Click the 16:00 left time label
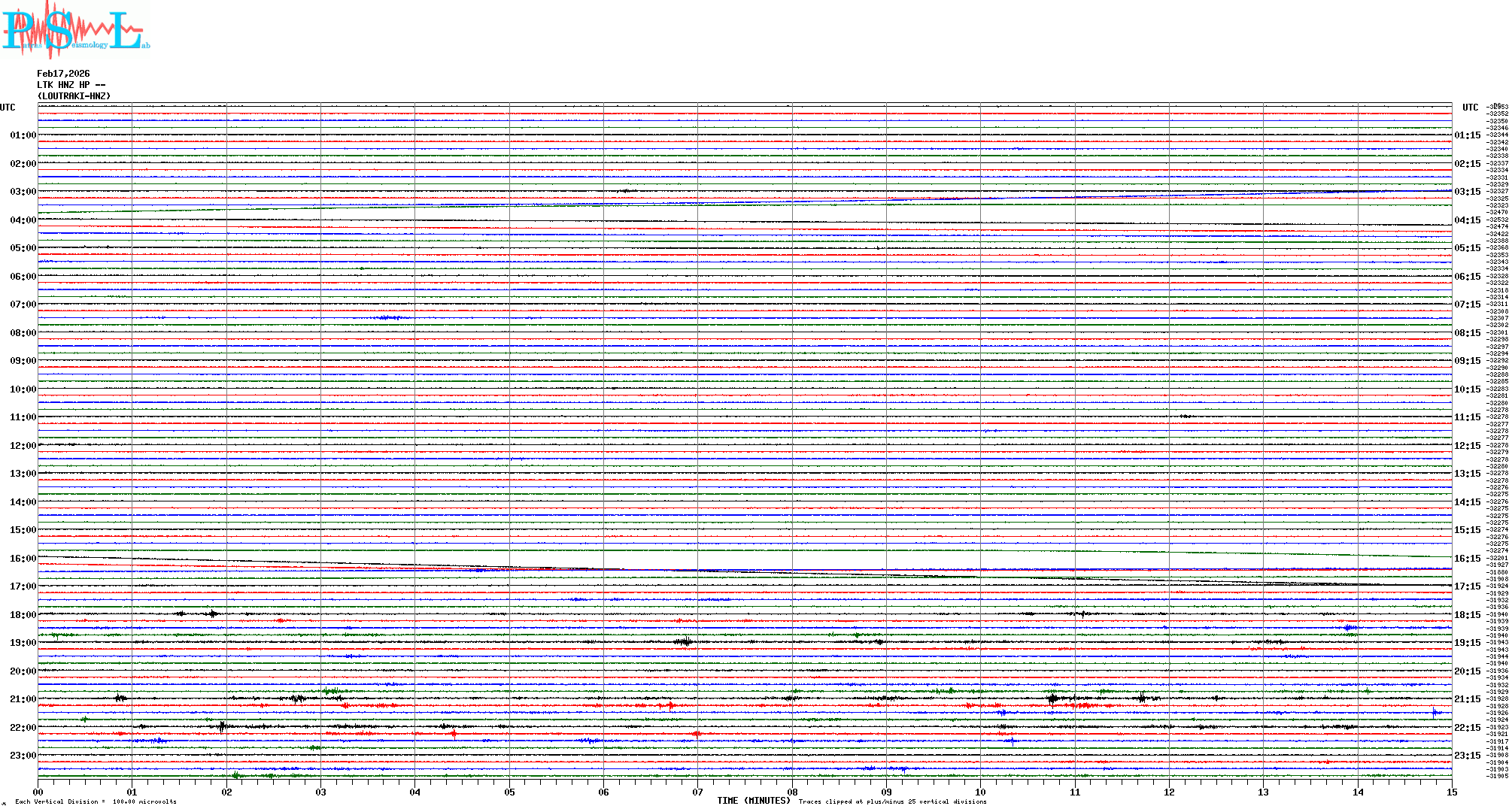 pyautogui.click(x=23, y=559)
